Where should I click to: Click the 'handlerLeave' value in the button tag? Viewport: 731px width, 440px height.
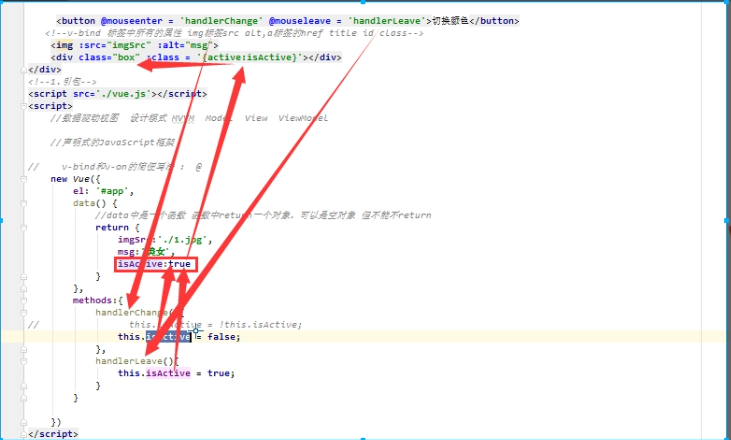pyautogui.click(x=386, y=21)
